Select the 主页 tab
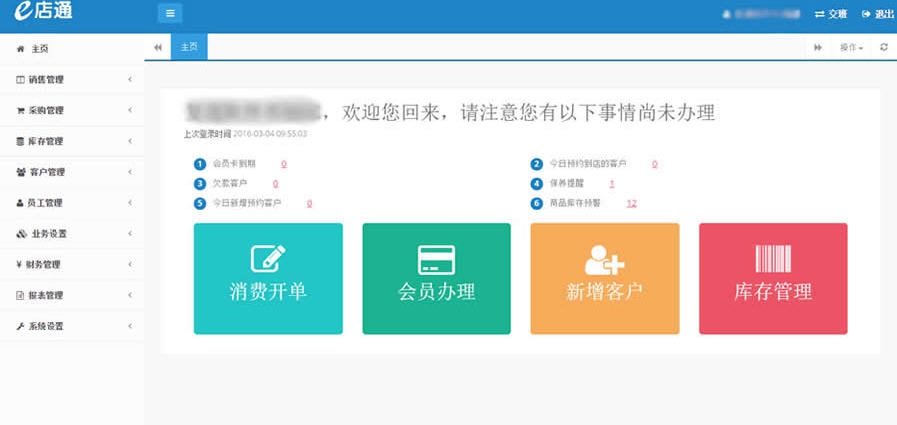Viewport: 897px width, 425px height. point(189,47)
